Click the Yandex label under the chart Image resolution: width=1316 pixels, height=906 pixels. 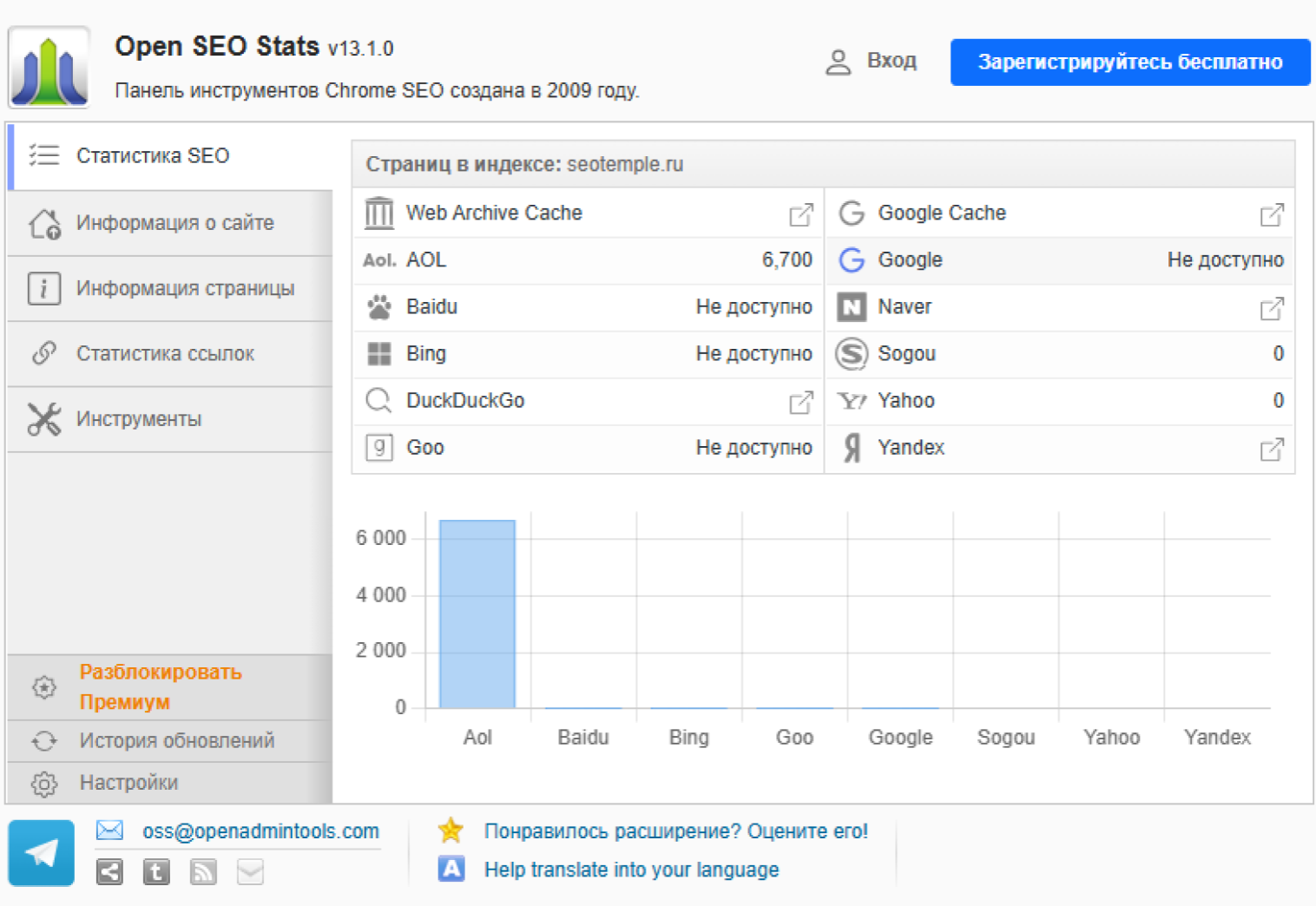[1217, 738]
